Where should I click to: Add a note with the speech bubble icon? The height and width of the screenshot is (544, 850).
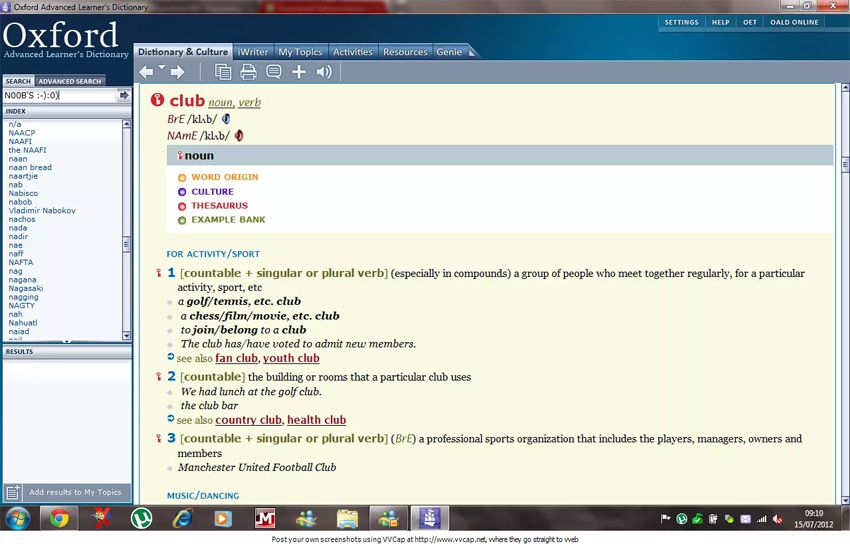coord(274,72)
